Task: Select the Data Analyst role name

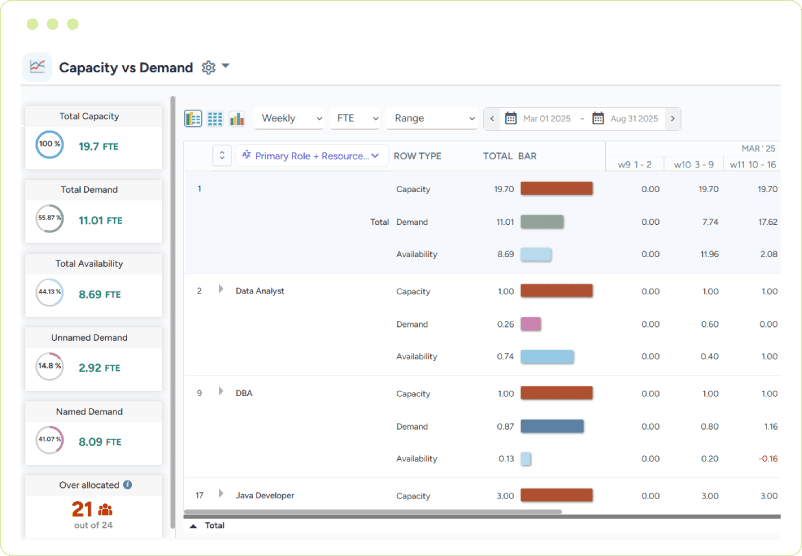Action: (x=260, y=291)
